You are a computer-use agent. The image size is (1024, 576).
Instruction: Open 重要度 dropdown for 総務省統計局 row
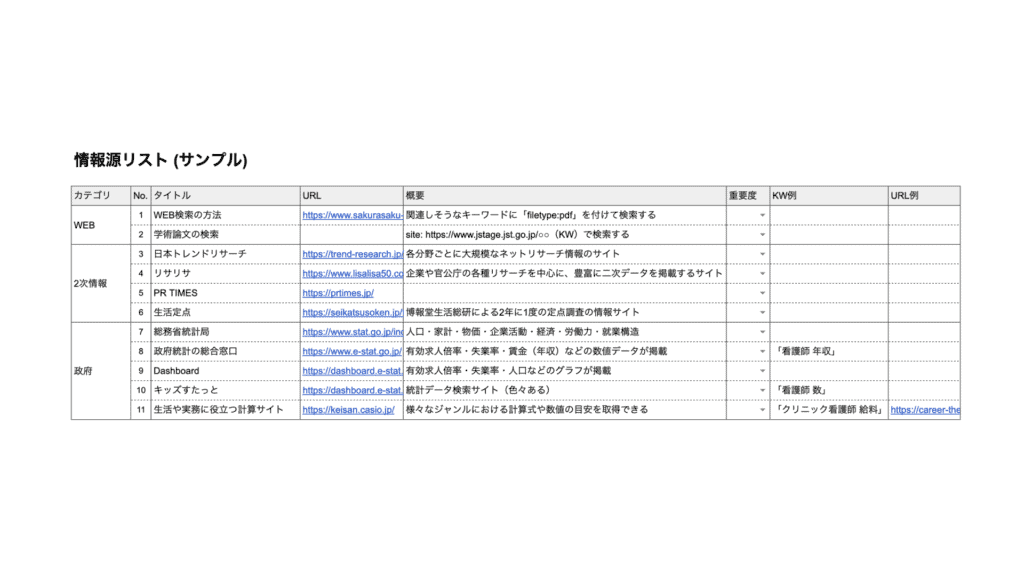point(762,332)
